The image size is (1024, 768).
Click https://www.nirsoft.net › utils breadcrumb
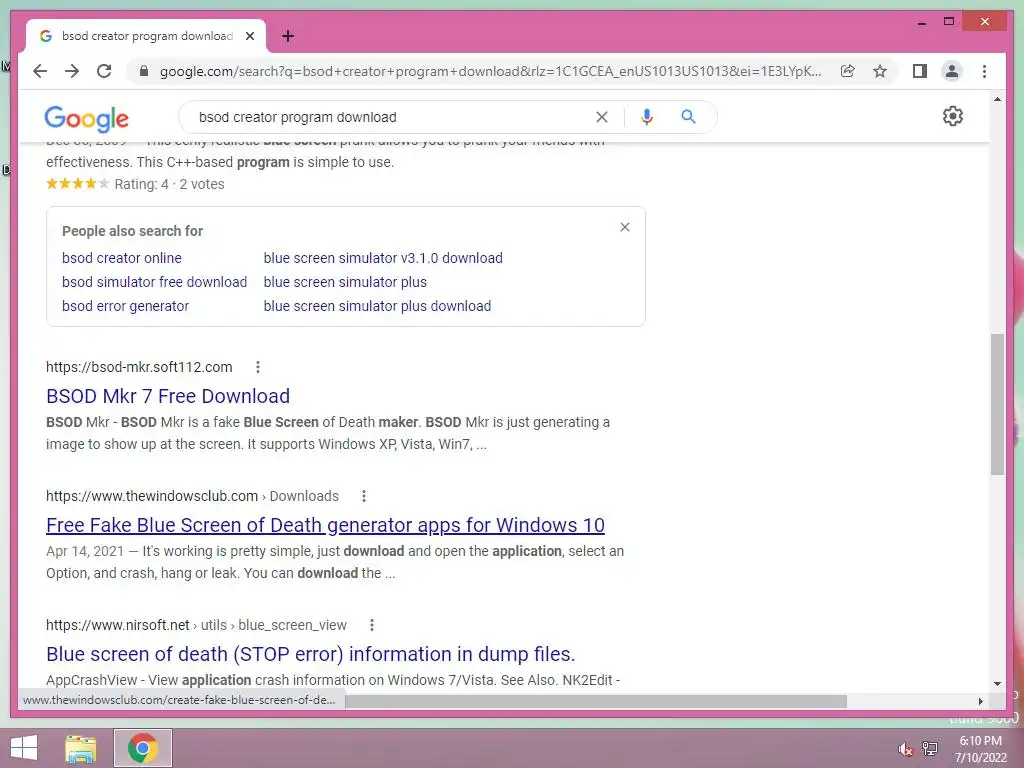point(196,625)
